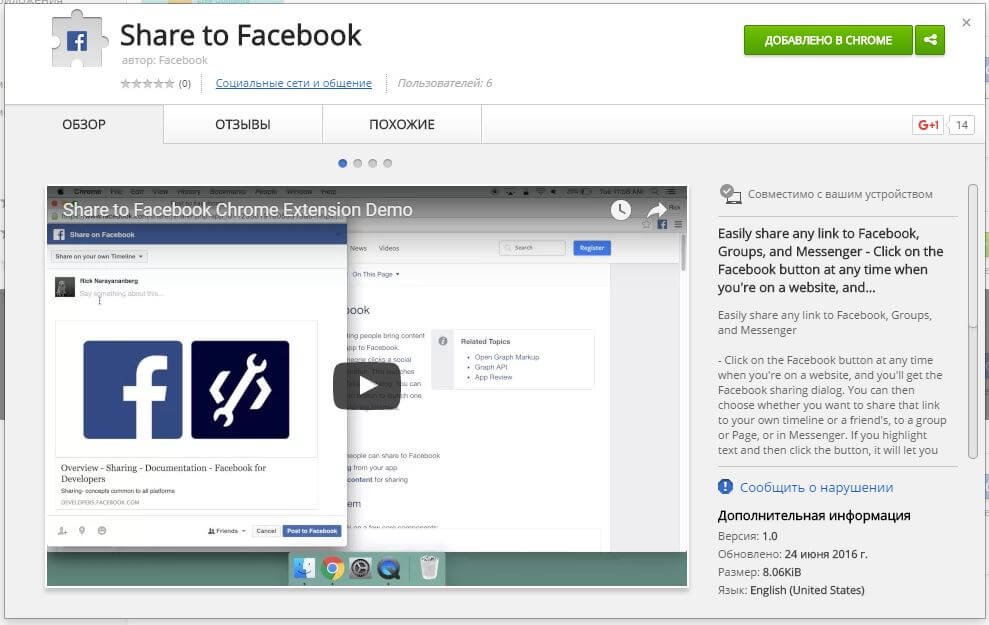Open the ОБЗОР tab
Viewport: 989px width, 625px height.
tap(84, 125)
